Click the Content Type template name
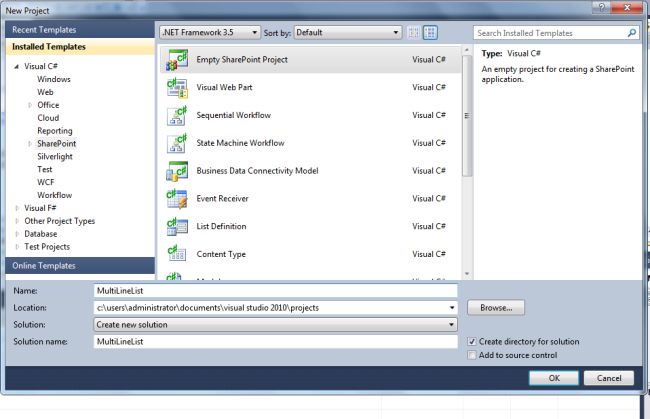 pos(221,254)
